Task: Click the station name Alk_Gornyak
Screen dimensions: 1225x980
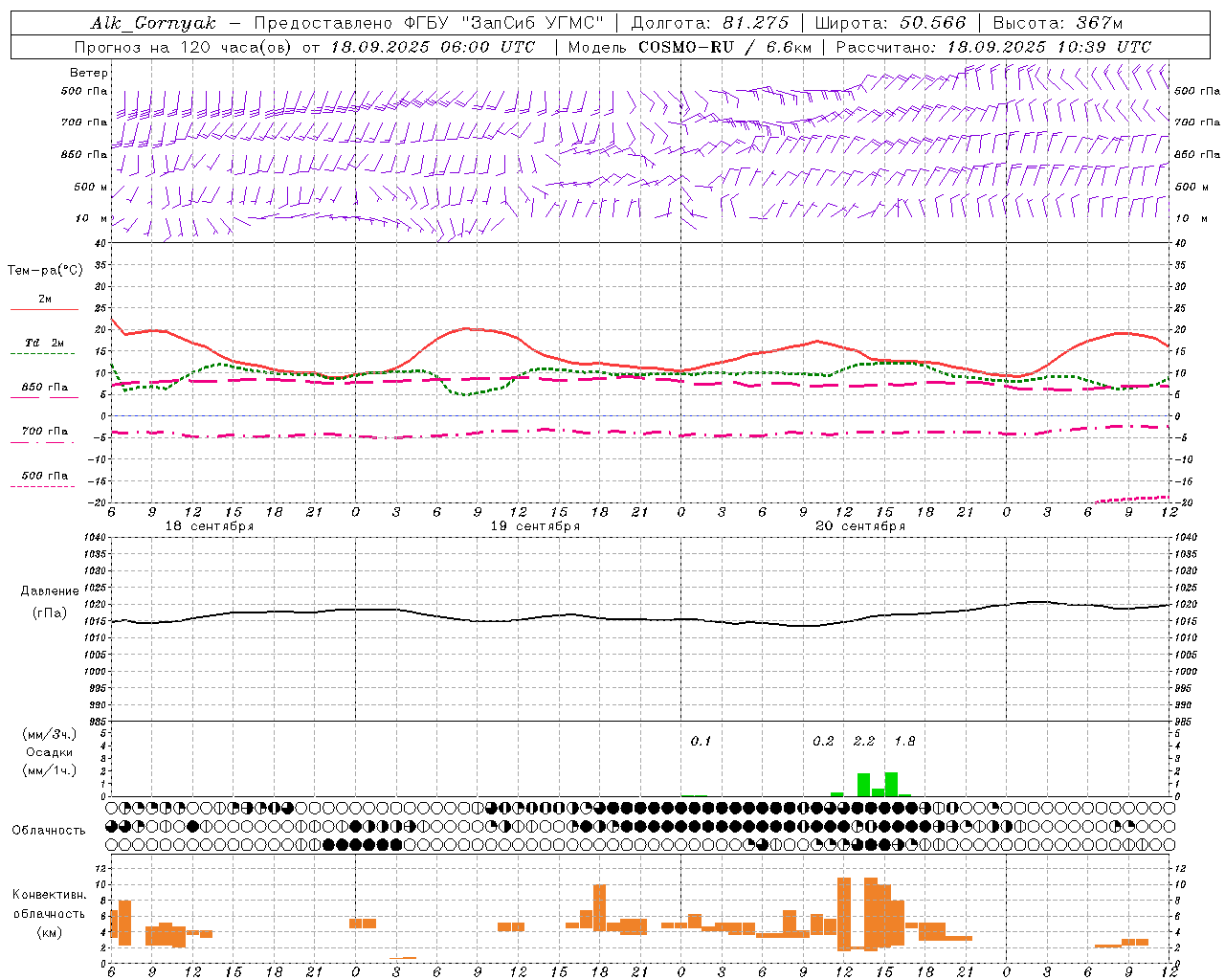Action: pyautogui.click(x=153, y=23)
